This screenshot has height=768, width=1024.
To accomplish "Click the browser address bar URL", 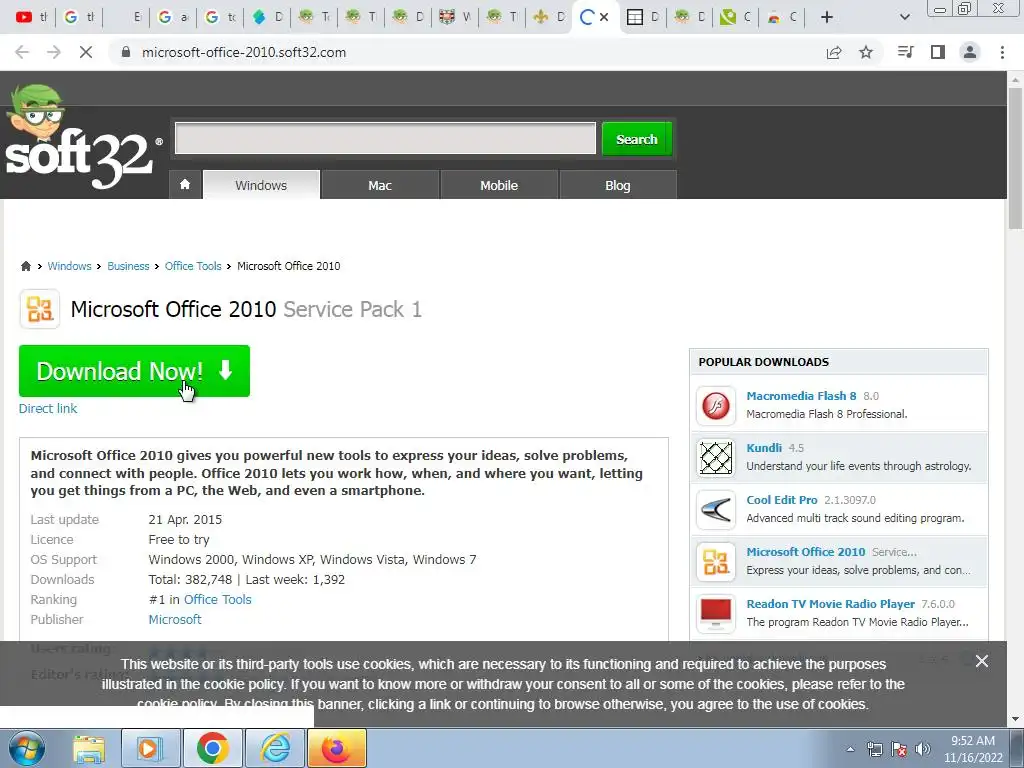I will pyautogui.click(x=244, y=52).
